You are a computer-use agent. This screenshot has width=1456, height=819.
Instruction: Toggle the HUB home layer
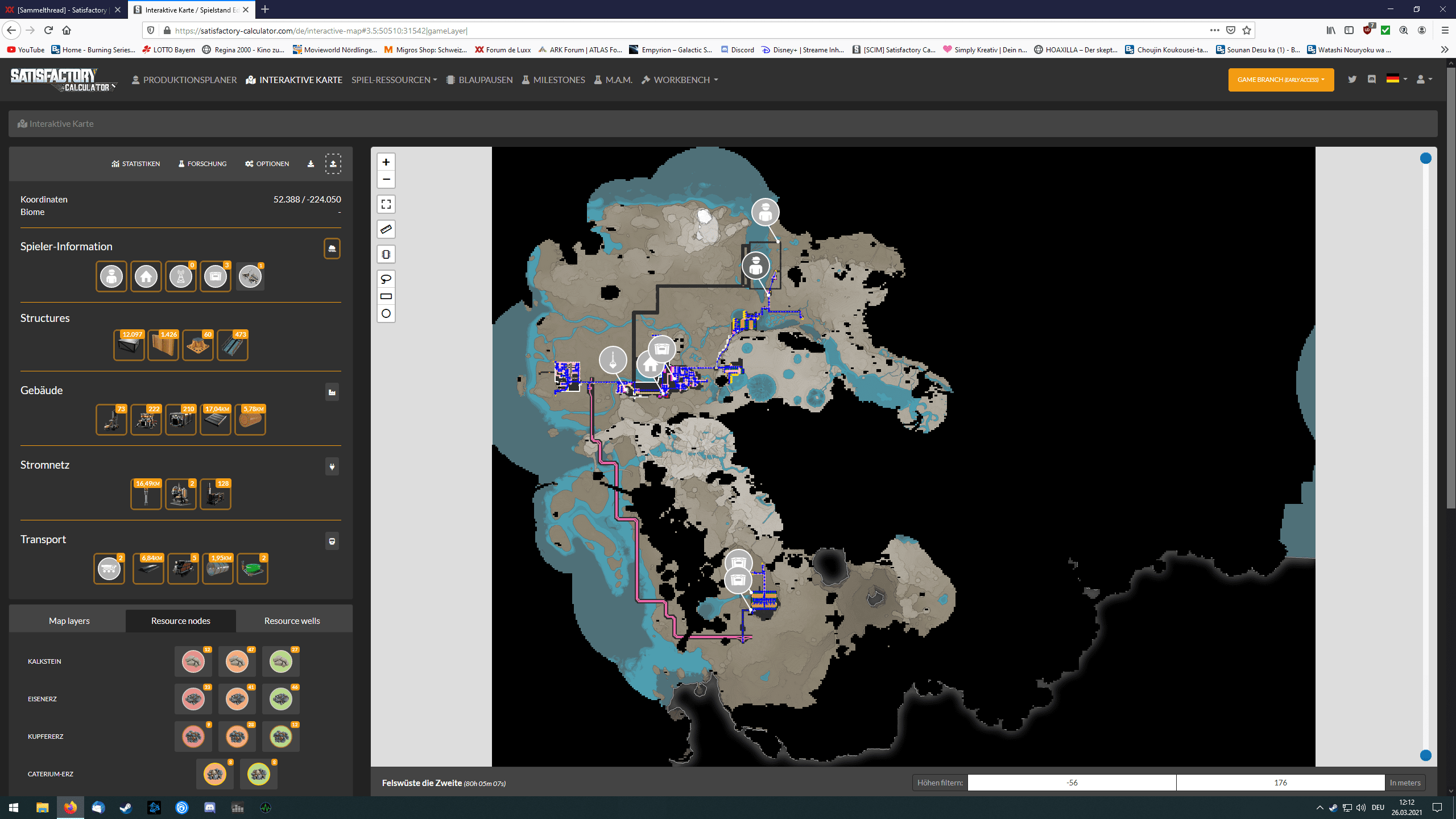coord(146,277)
